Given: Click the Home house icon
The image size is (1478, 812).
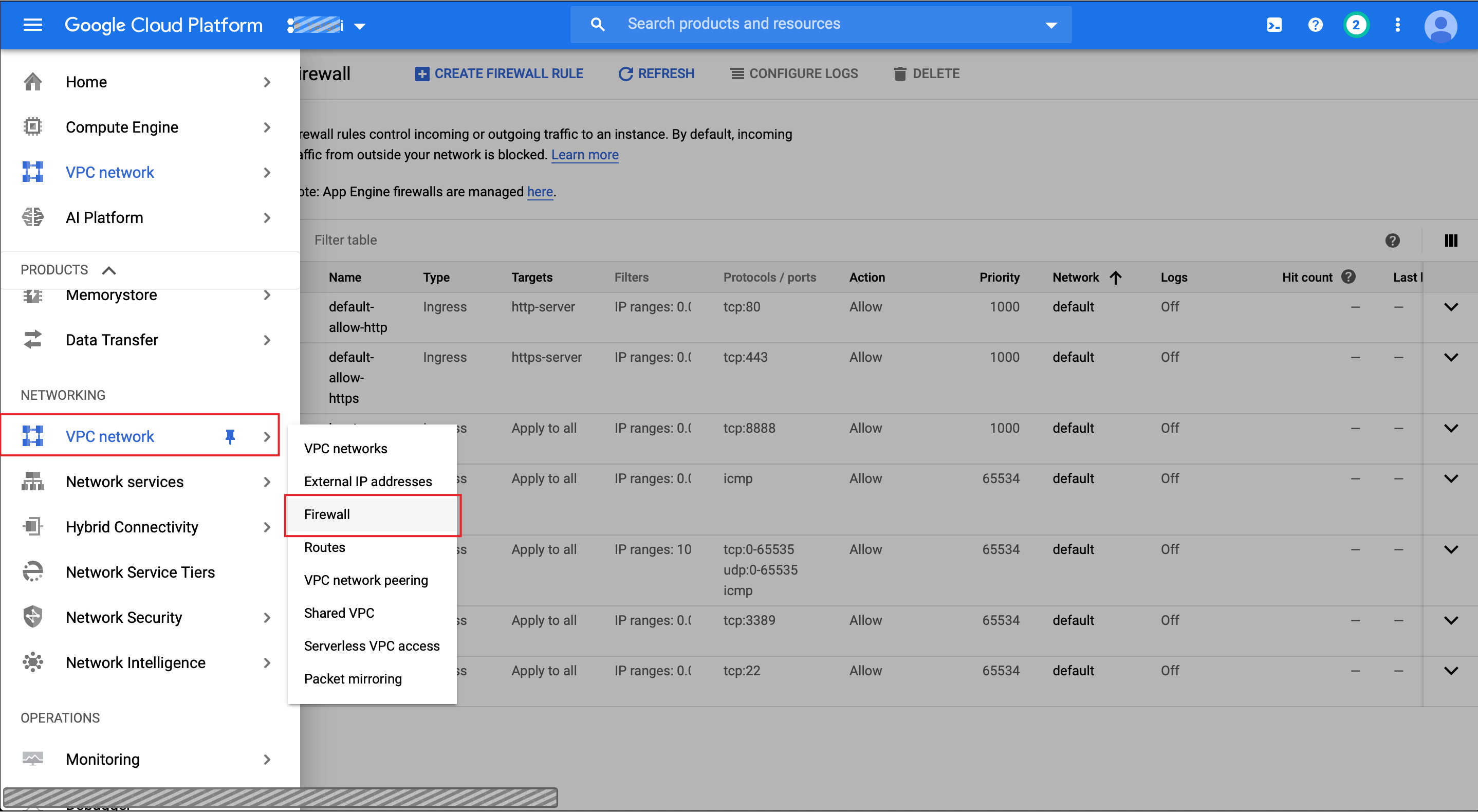Looking at the screenshot, I should 33,82.
